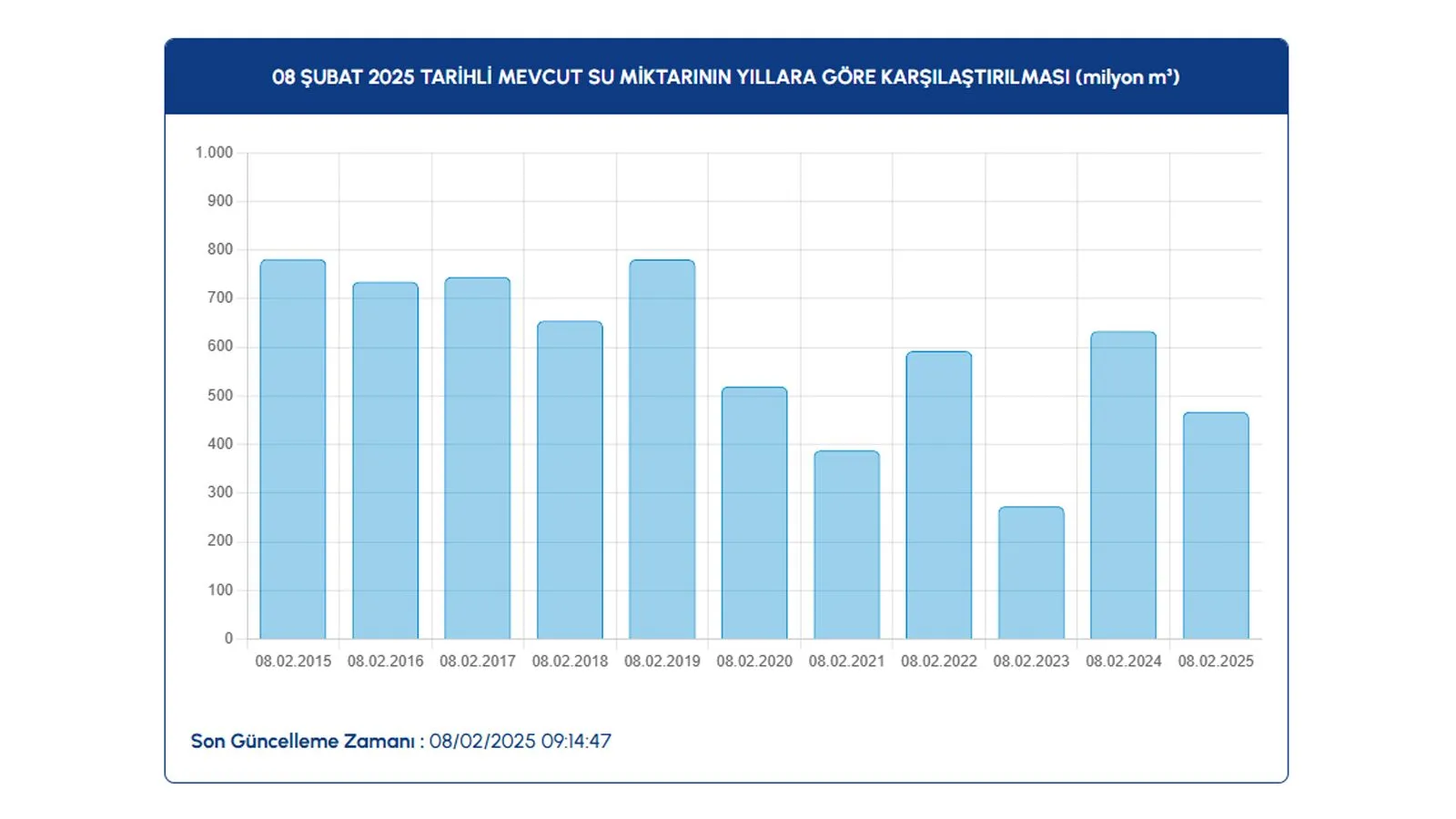Click the y-axis value 700
The width and height of the screenshot is (1456, 819).
[220, 298]
